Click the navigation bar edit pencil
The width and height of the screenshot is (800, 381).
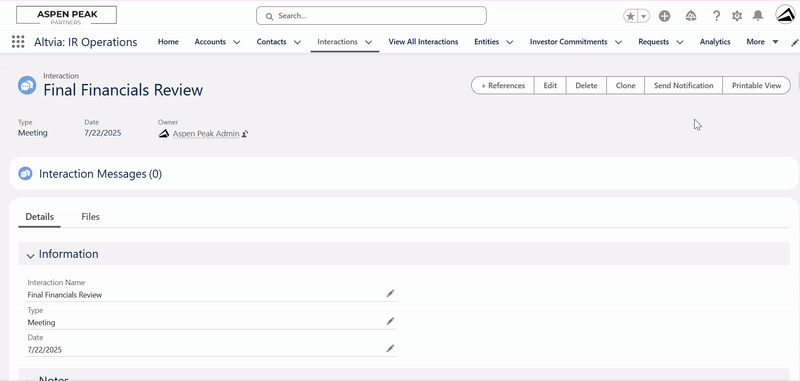(x=794, y=42)
